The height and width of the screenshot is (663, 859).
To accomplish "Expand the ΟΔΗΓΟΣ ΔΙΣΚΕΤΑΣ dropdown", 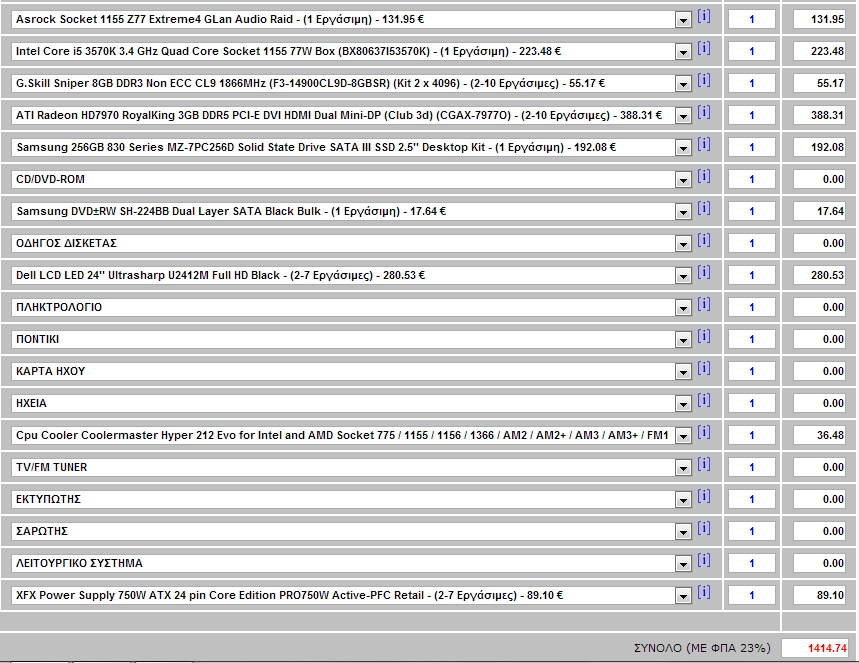I will point(683,244).
